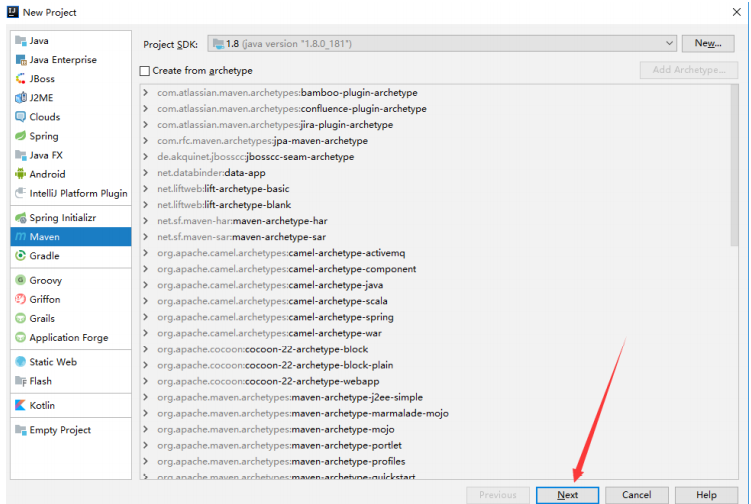The height and width of the screenshot is (504, 751).
Task: Select the Grails icon
Action: pos(21,319)
